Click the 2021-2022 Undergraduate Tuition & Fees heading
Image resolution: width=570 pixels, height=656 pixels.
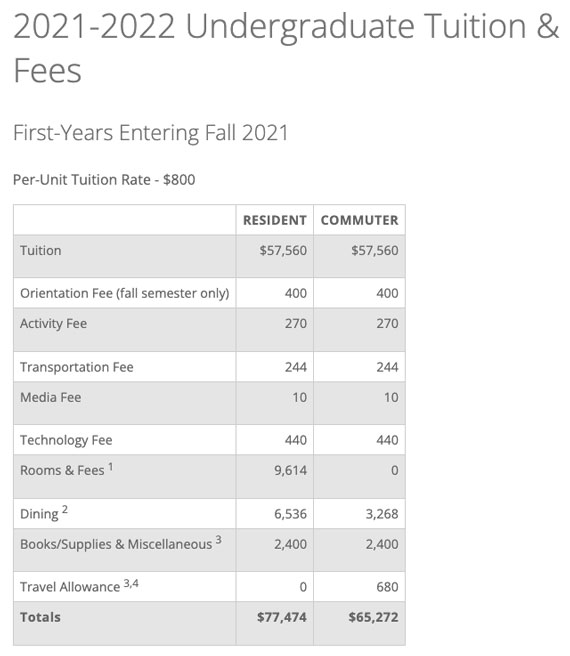286,48
